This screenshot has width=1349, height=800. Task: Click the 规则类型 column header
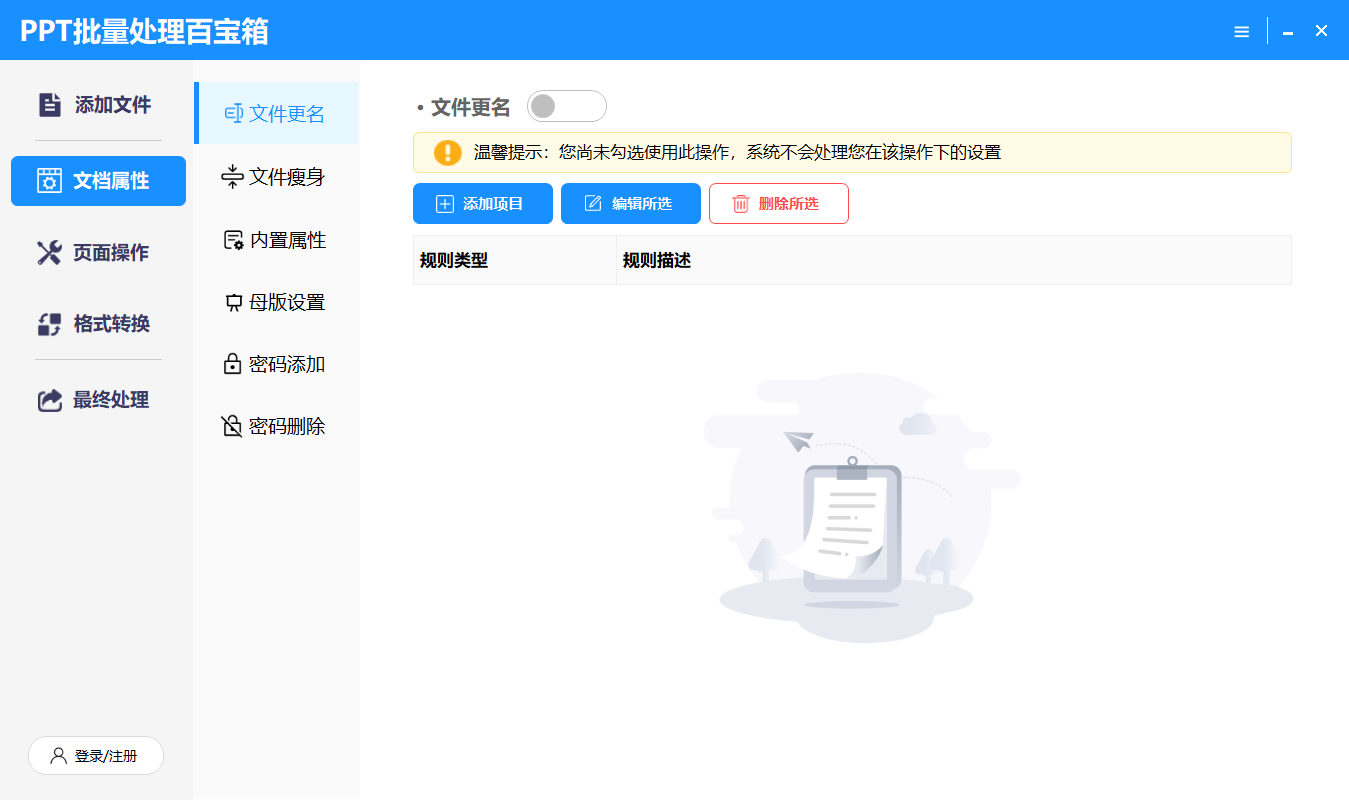454,261
